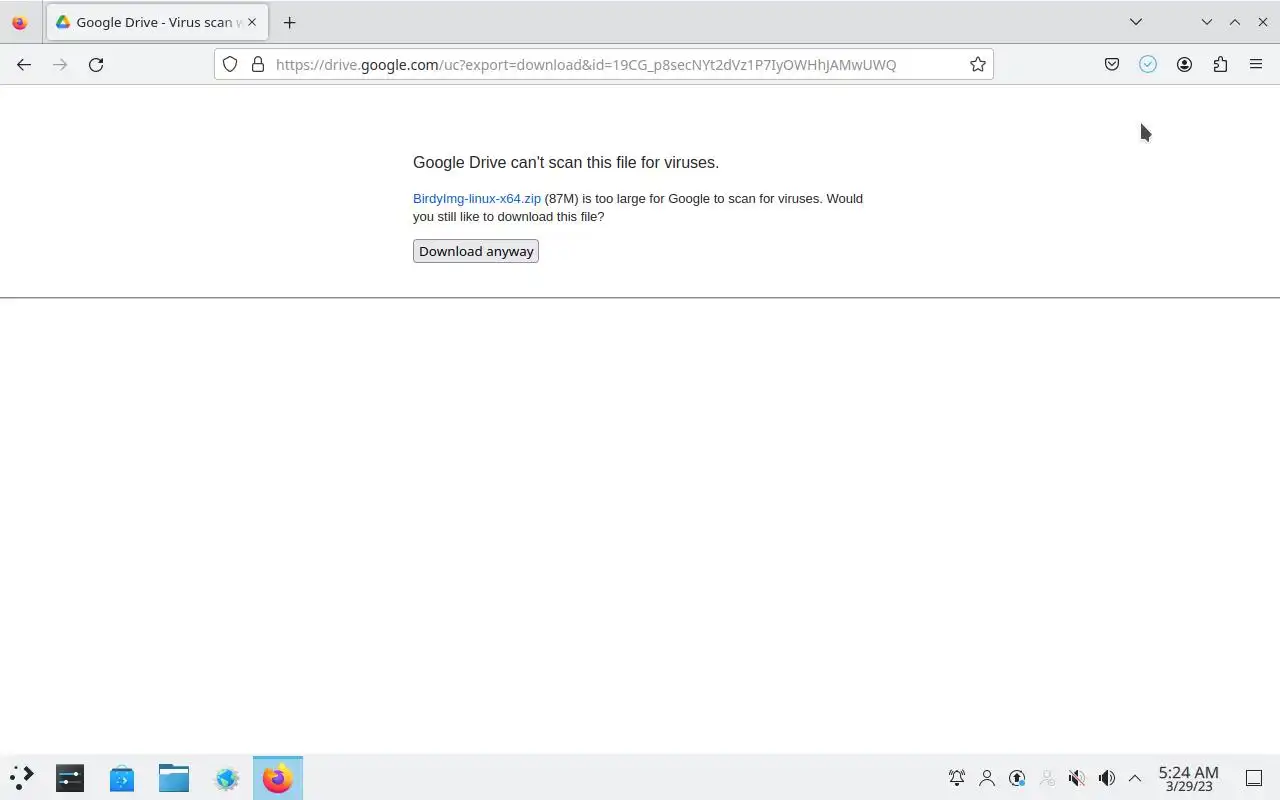Select the Google Drive - Virus scan tab

coord(155,22)
